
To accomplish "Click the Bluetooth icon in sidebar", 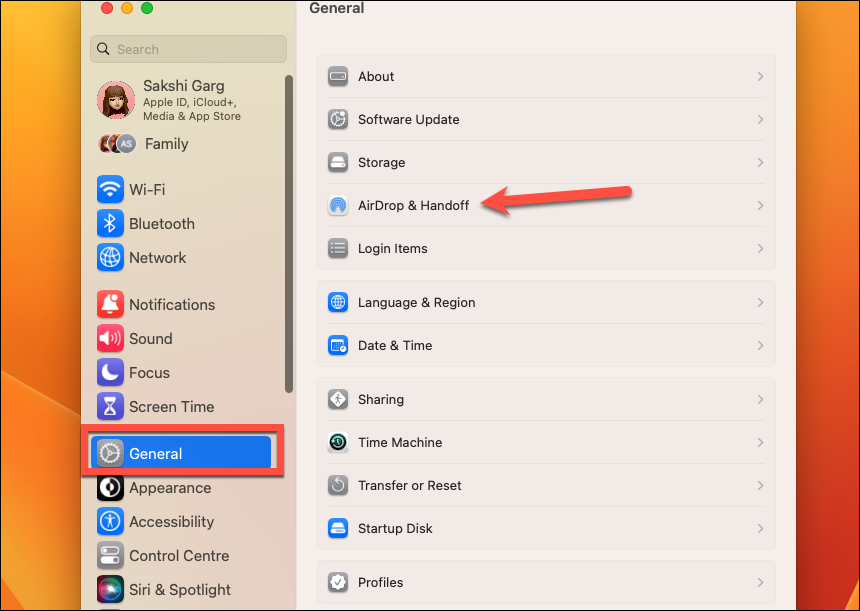I will click(110, 224).
